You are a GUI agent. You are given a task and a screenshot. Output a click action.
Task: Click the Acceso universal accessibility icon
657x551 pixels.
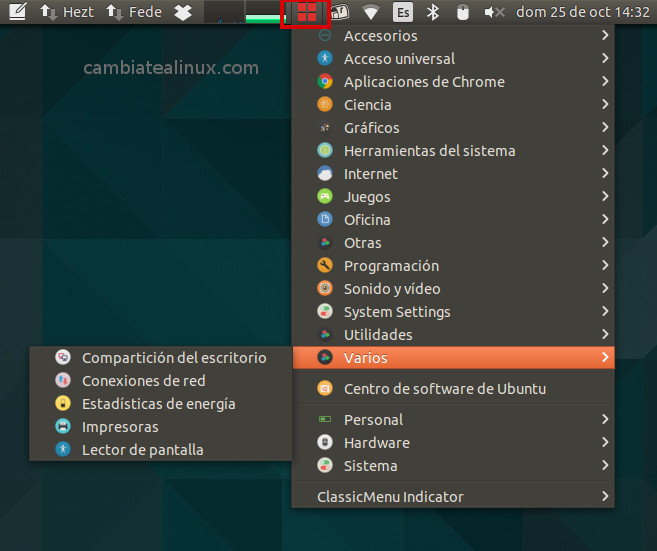(x=325, y=58)
